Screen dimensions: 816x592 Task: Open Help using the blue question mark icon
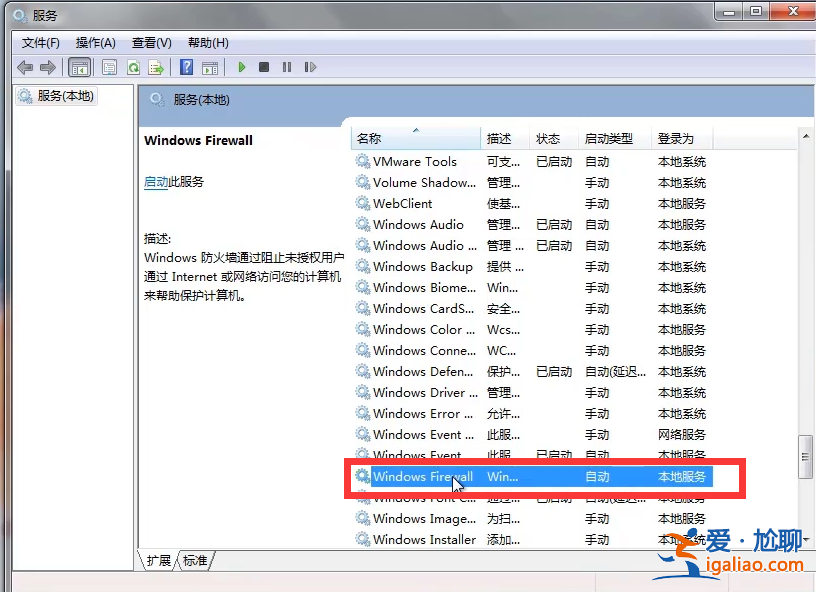(186, 67)
